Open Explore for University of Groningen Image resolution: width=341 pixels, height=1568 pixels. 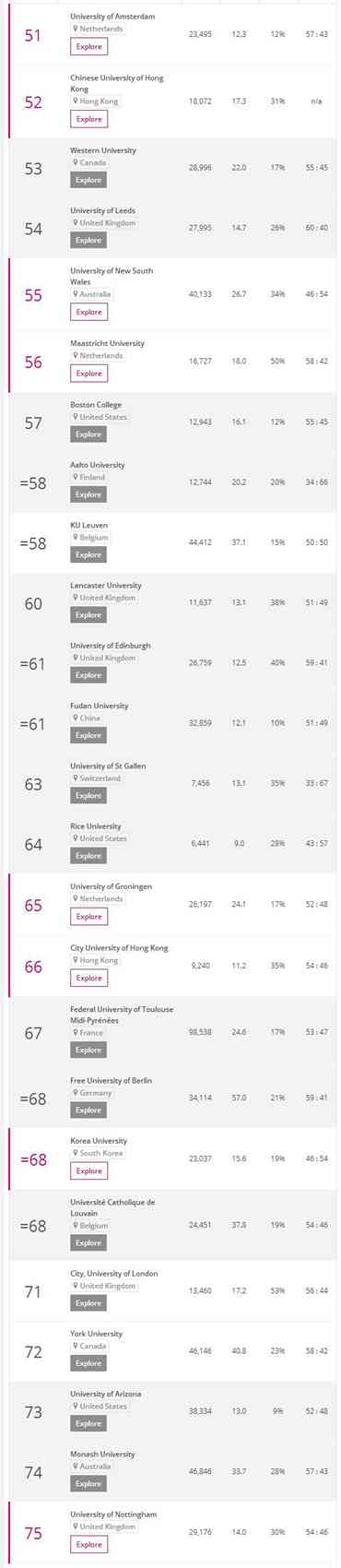(88, 917)
